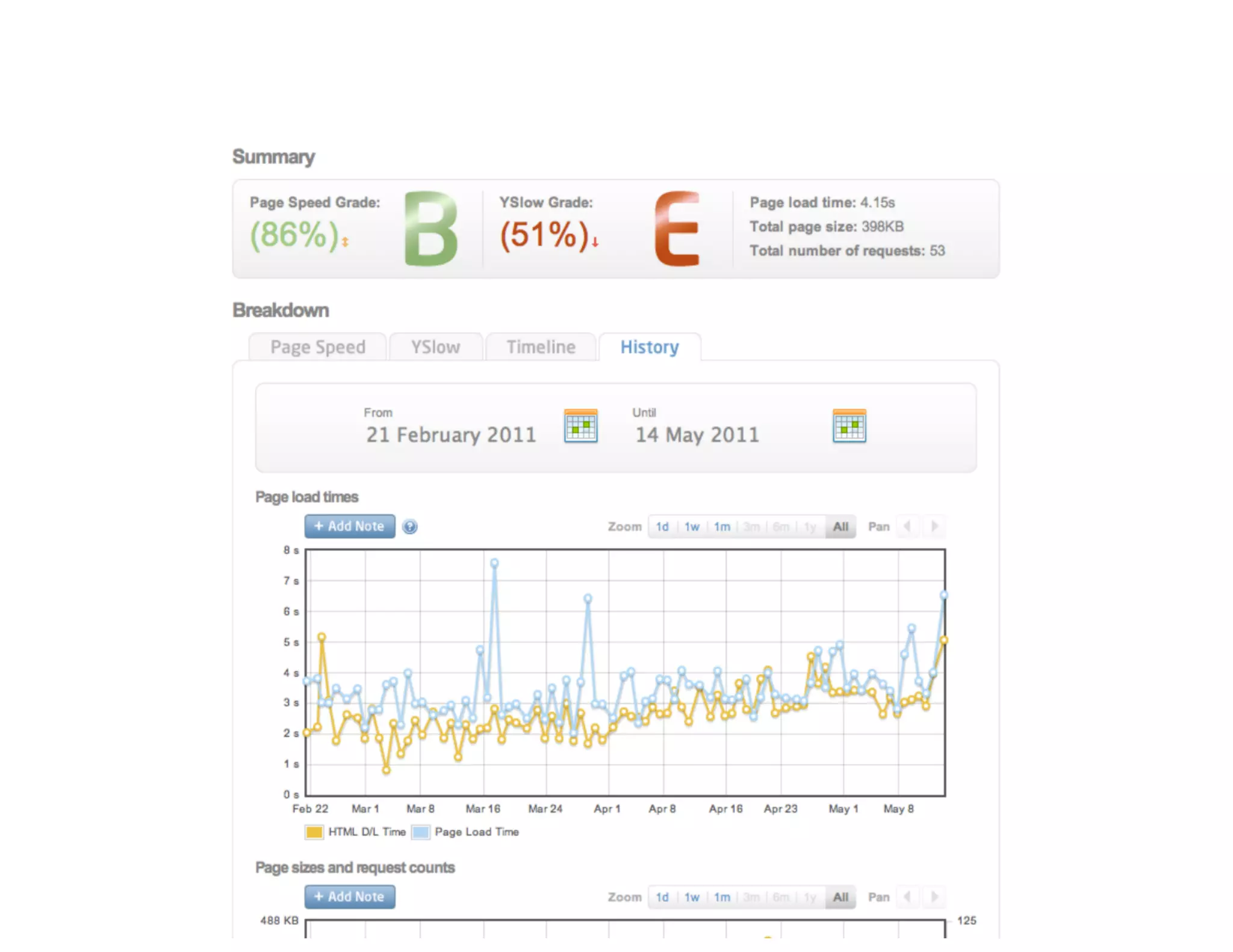Image resolution: width=1233 pixels, height=952 pixels.
Task: Click the large Page Speed B grade
Action: pos(430,229)
